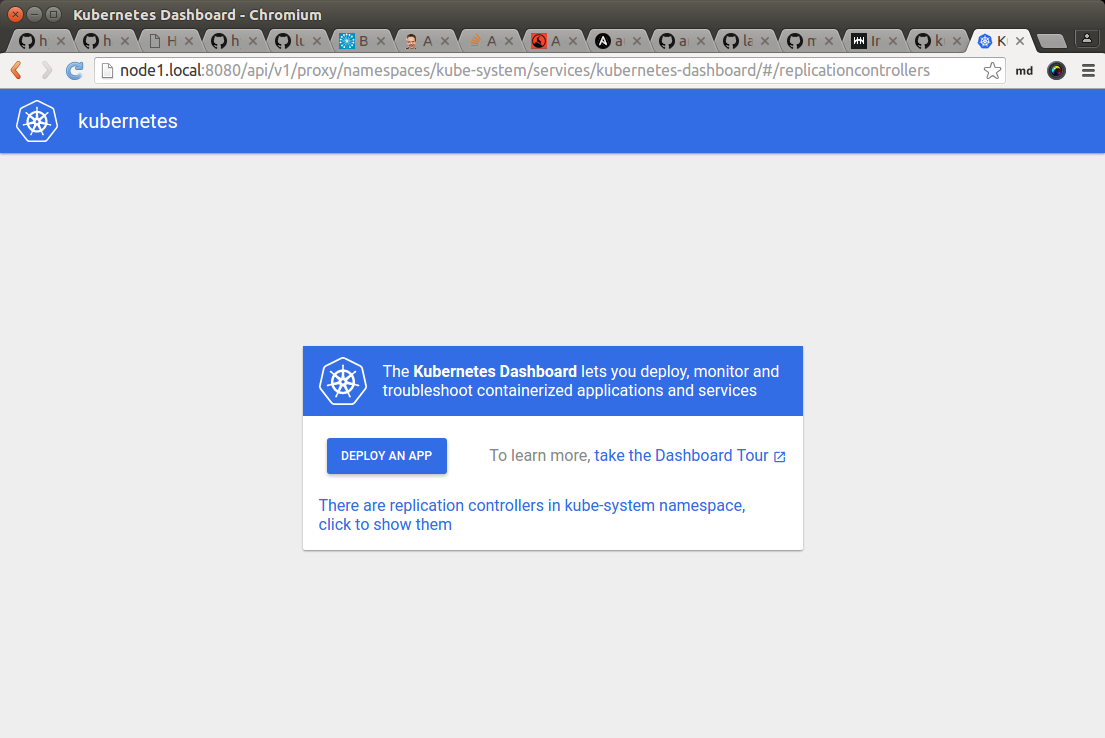This screenshot has height=738, width=1105.
Task: Switch to the tab with blank page icon 'H'
Action: tap(170, 41)
